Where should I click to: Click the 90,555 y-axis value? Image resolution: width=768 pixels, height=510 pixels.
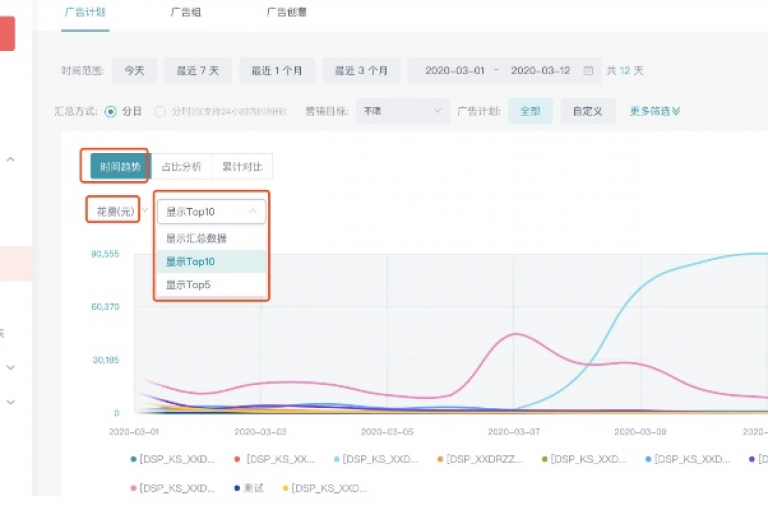click(x=105, y=254)
